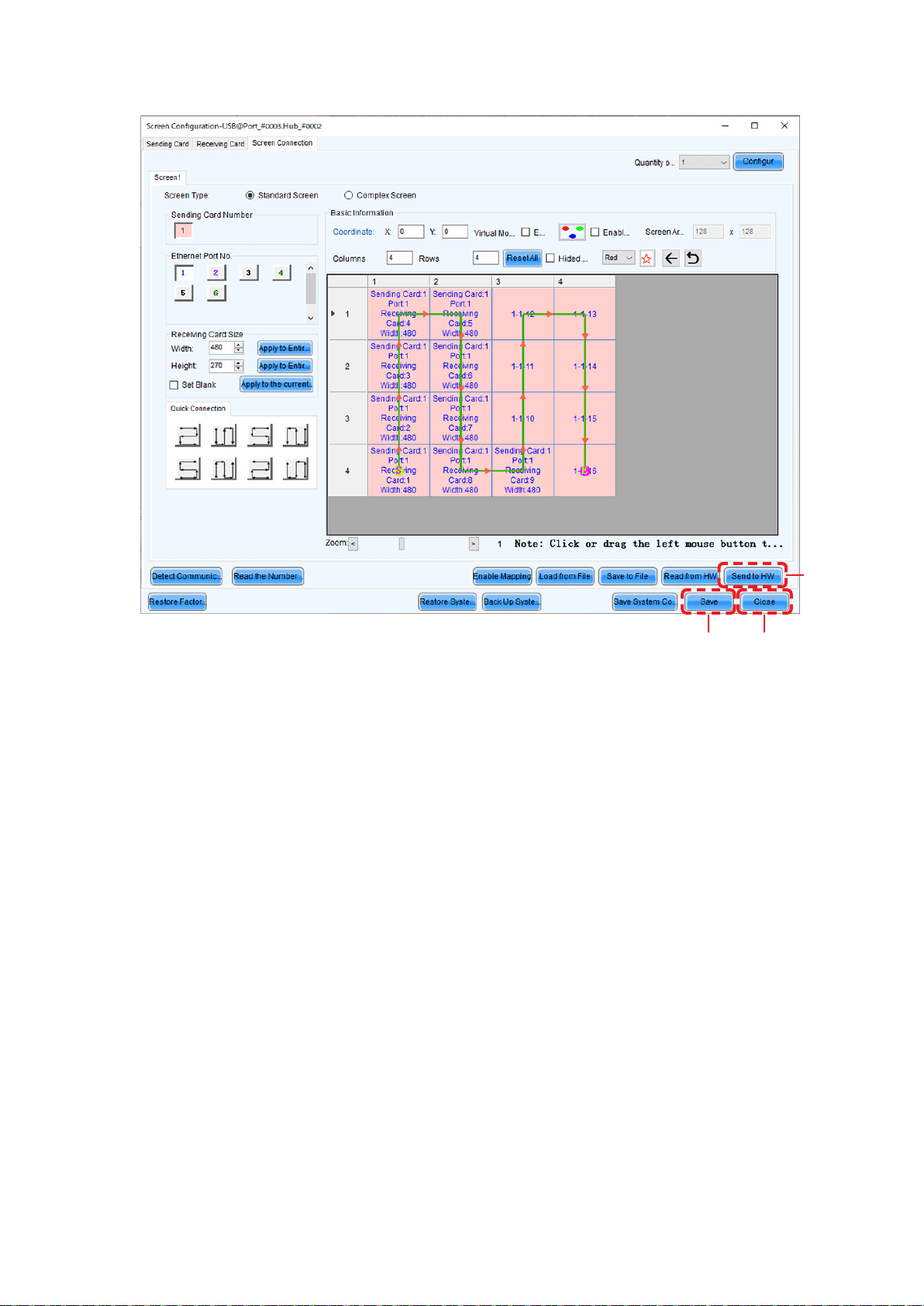The width and height of the screenshot is (924, 1306).
Task: Select third Quick Connection pattern in top row
Action: coord(260,436)
